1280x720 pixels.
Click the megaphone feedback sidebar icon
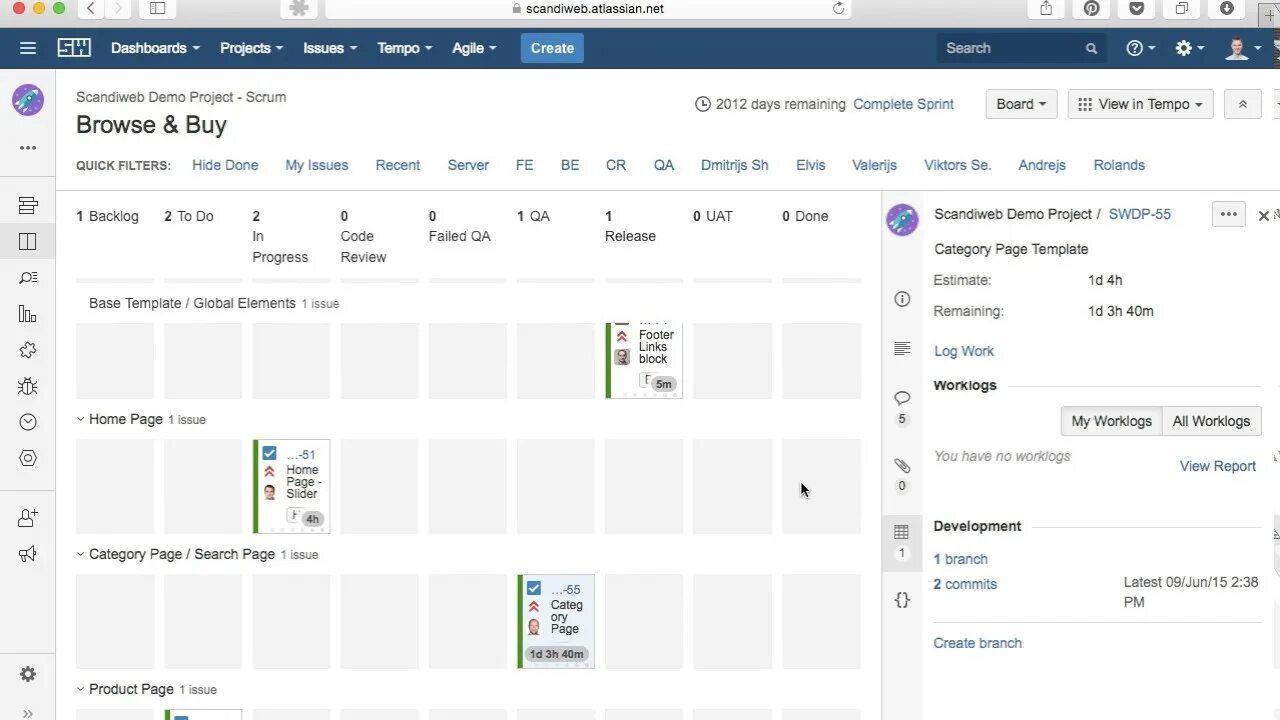[28, 554]
